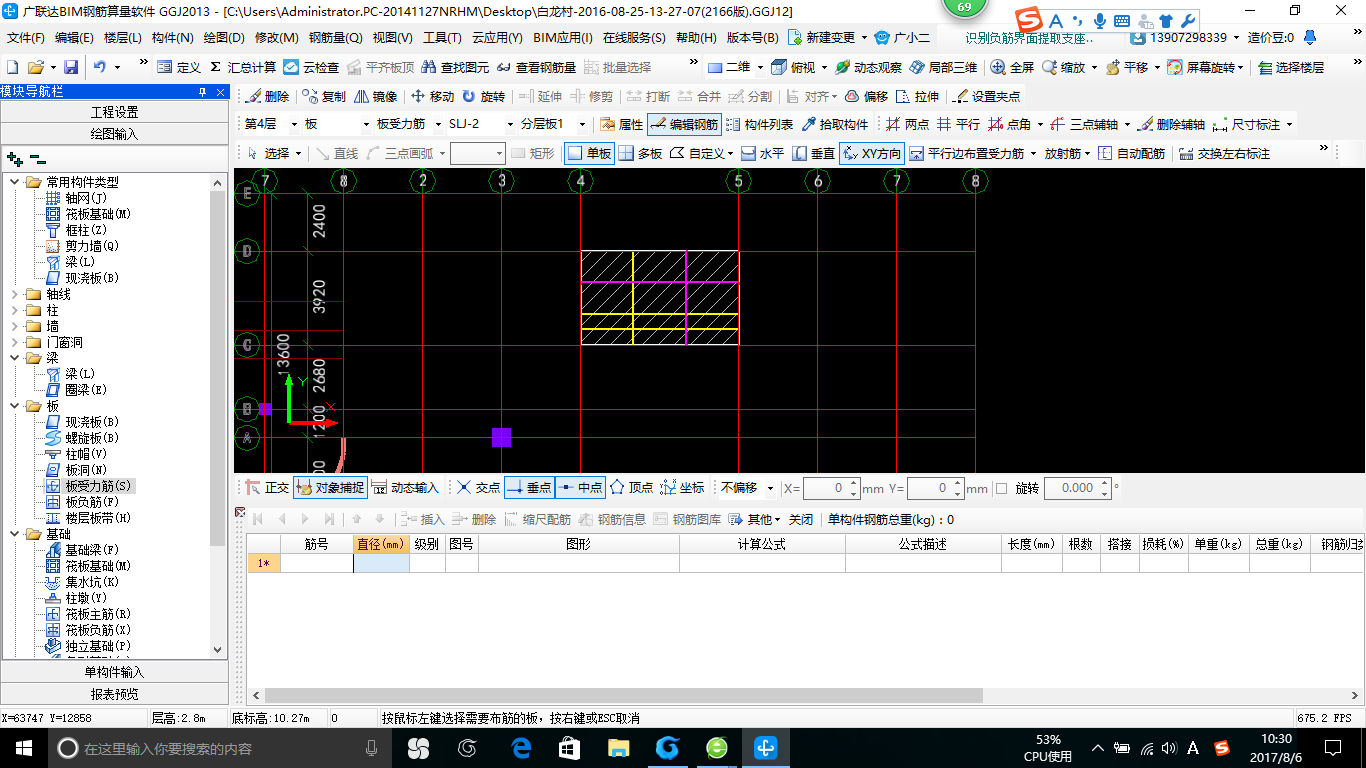Choose the 移动 move tool
The height and width of the screenshot is (768, 1366).
coord(432,97)
